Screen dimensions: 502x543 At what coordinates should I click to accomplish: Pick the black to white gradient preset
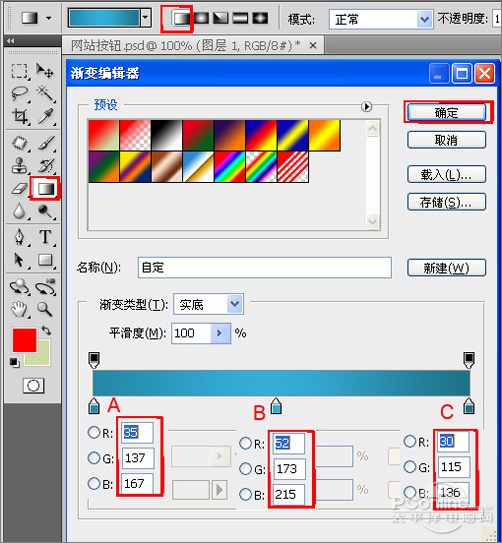[x=167, y=135]
